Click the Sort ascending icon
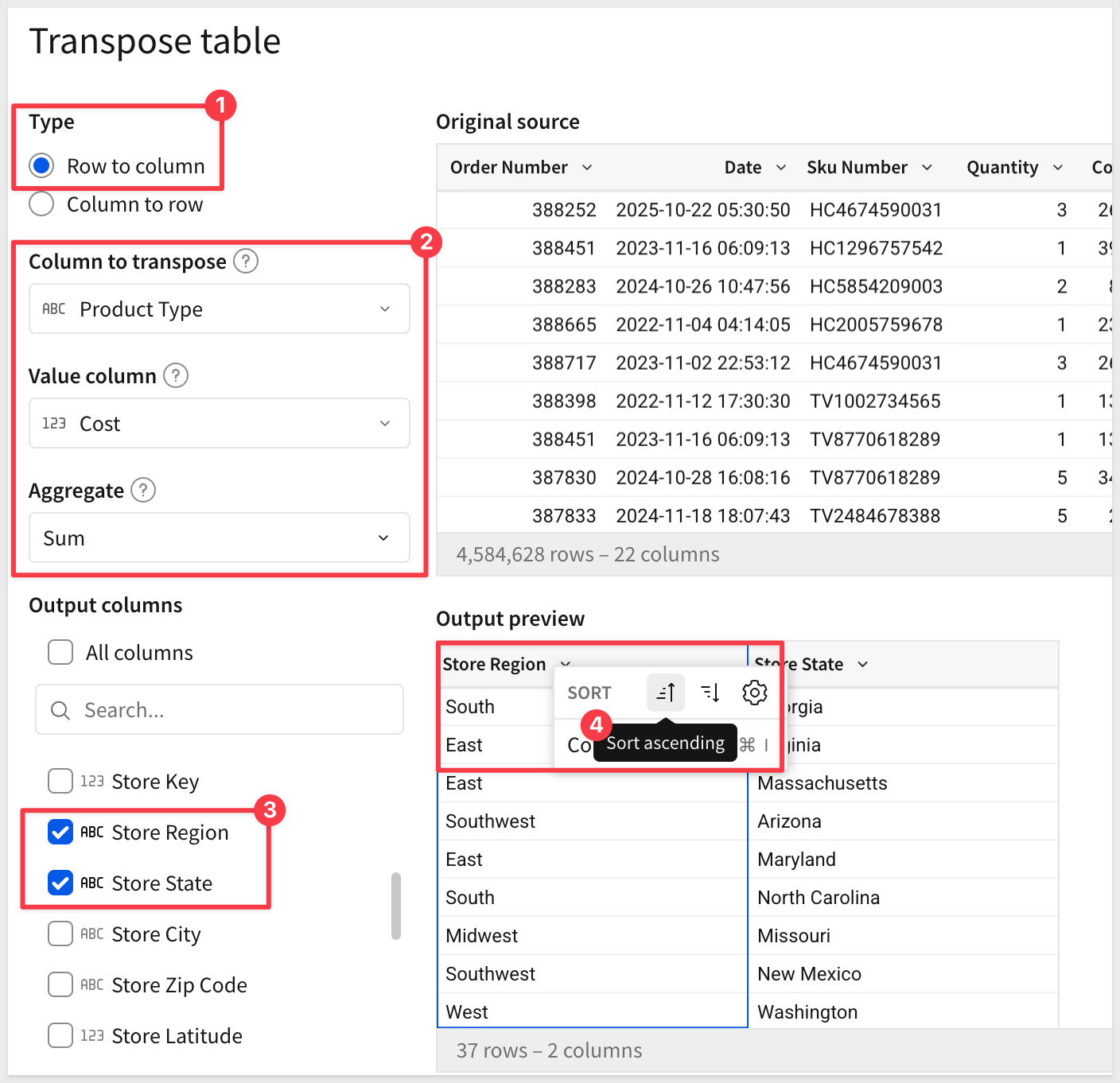 click(666, 693)
